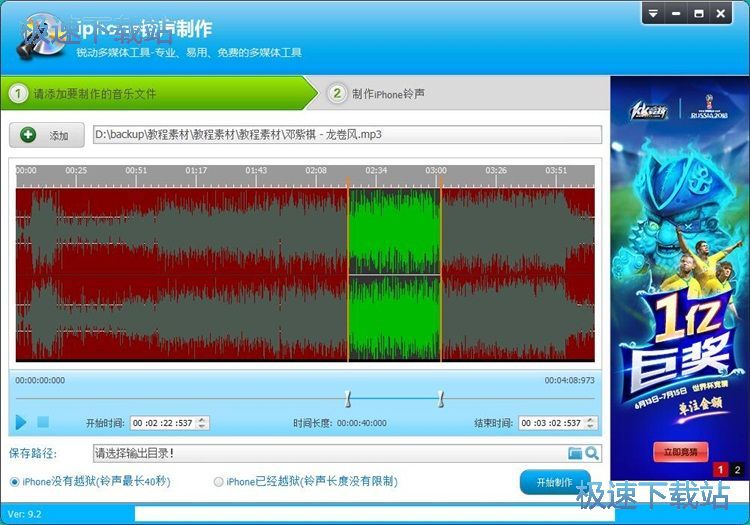The width and height of the screenshot is (750, 525).
Task: Click the green plus Add button
Action: 47,135
